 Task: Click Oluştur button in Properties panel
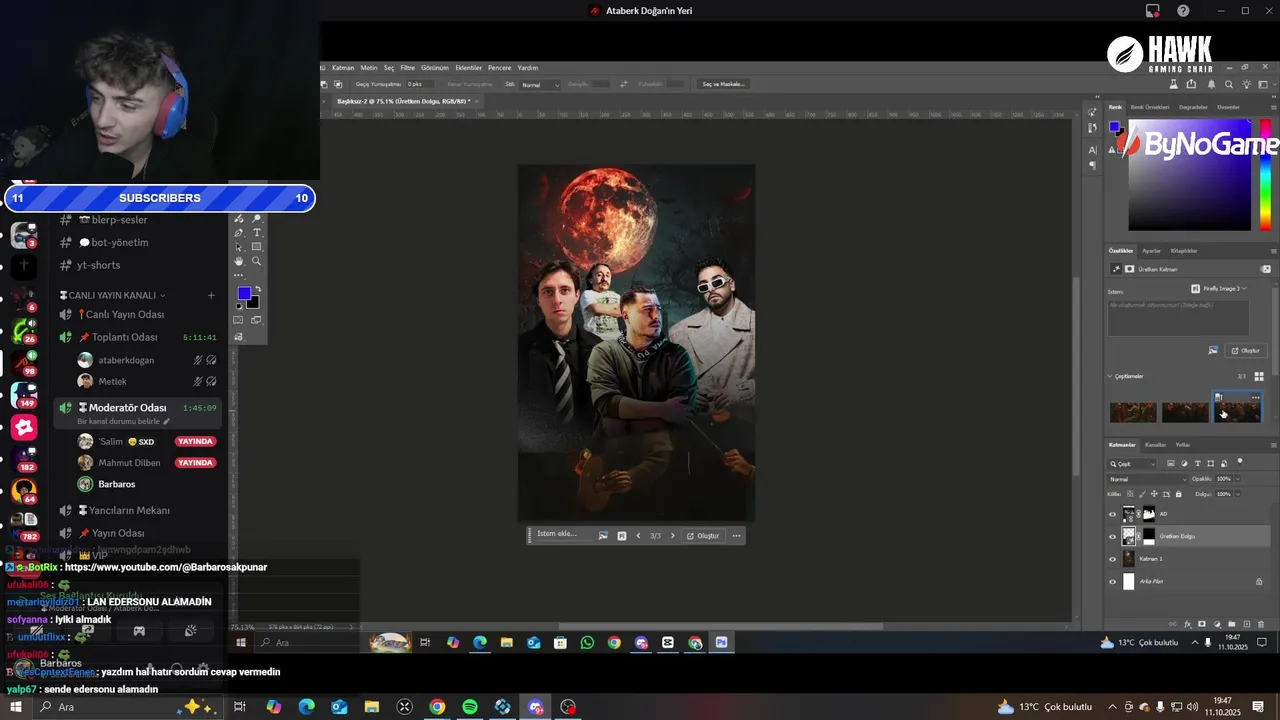pos(1246,351)
